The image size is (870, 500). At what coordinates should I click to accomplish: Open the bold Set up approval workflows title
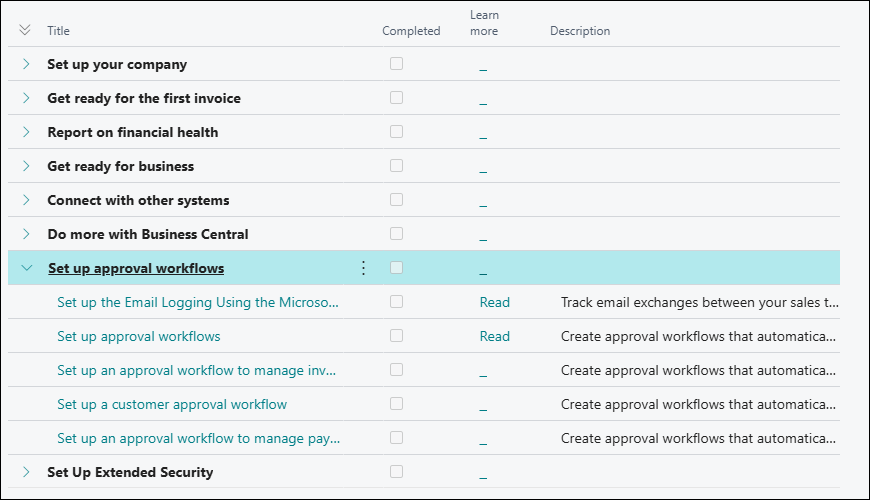point(136,268)
